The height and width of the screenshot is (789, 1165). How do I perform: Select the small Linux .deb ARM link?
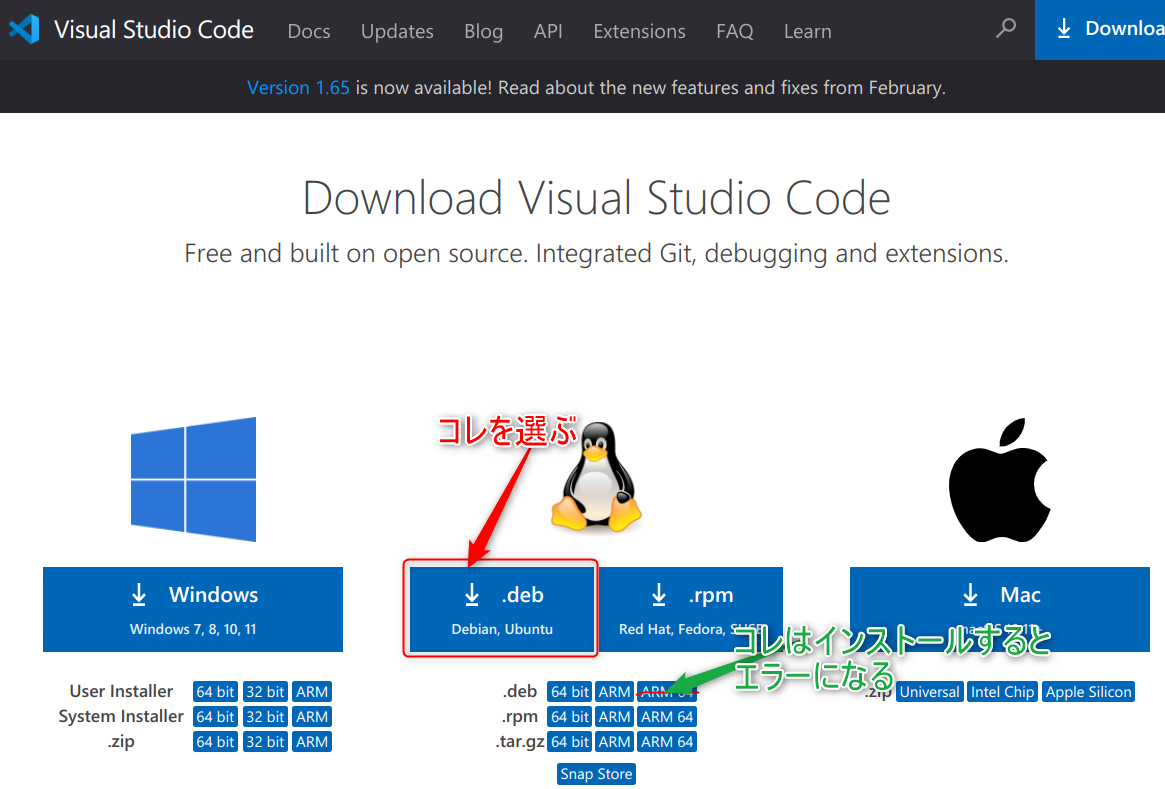614,692
